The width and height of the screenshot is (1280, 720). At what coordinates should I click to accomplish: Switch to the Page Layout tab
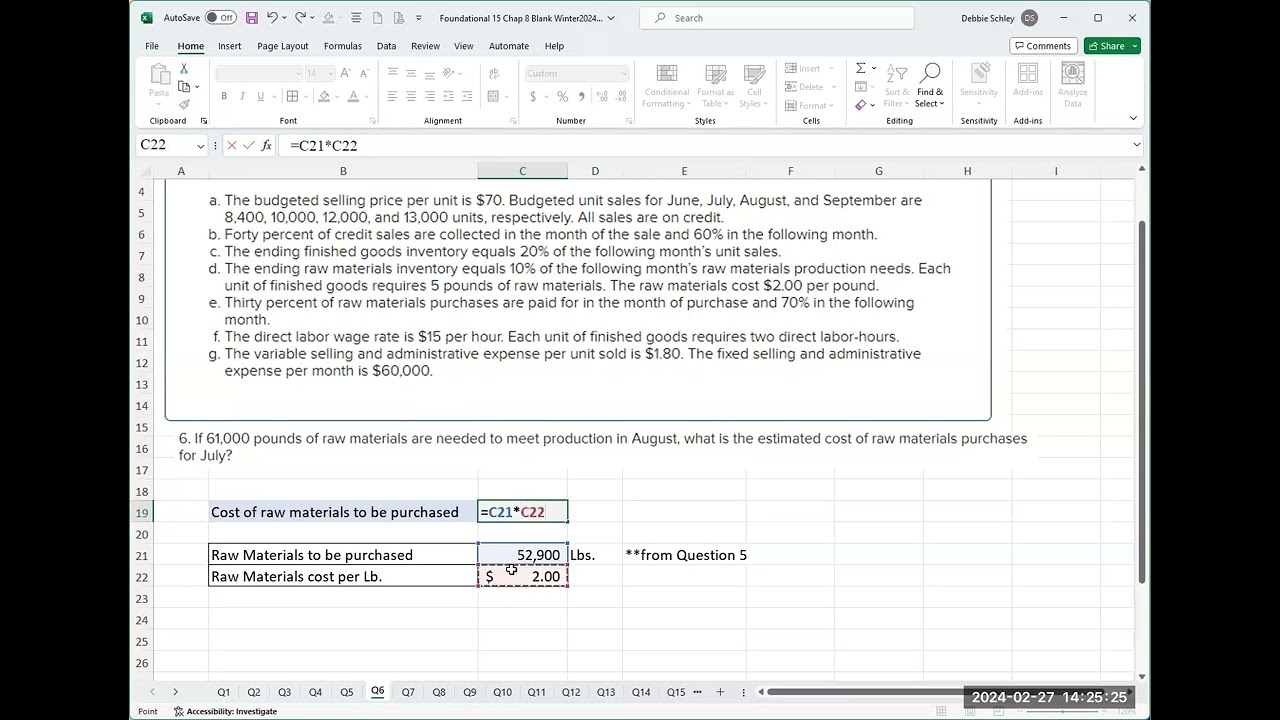283,46
